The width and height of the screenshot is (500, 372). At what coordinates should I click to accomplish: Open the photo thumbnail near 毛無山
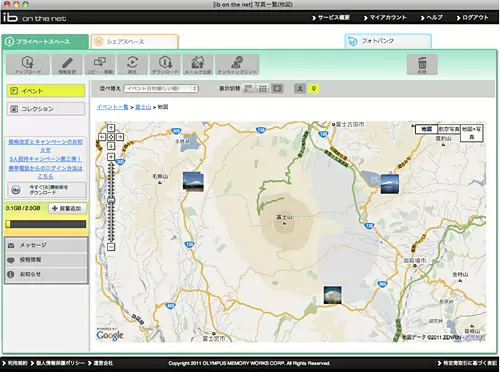point(193,181)
